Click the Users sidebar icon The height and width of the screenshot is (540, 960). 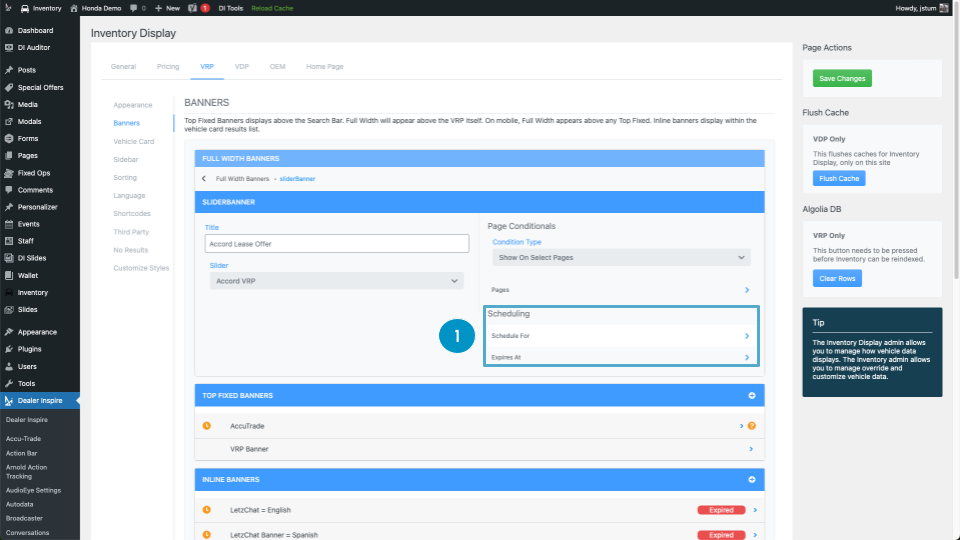pos(9,366)
